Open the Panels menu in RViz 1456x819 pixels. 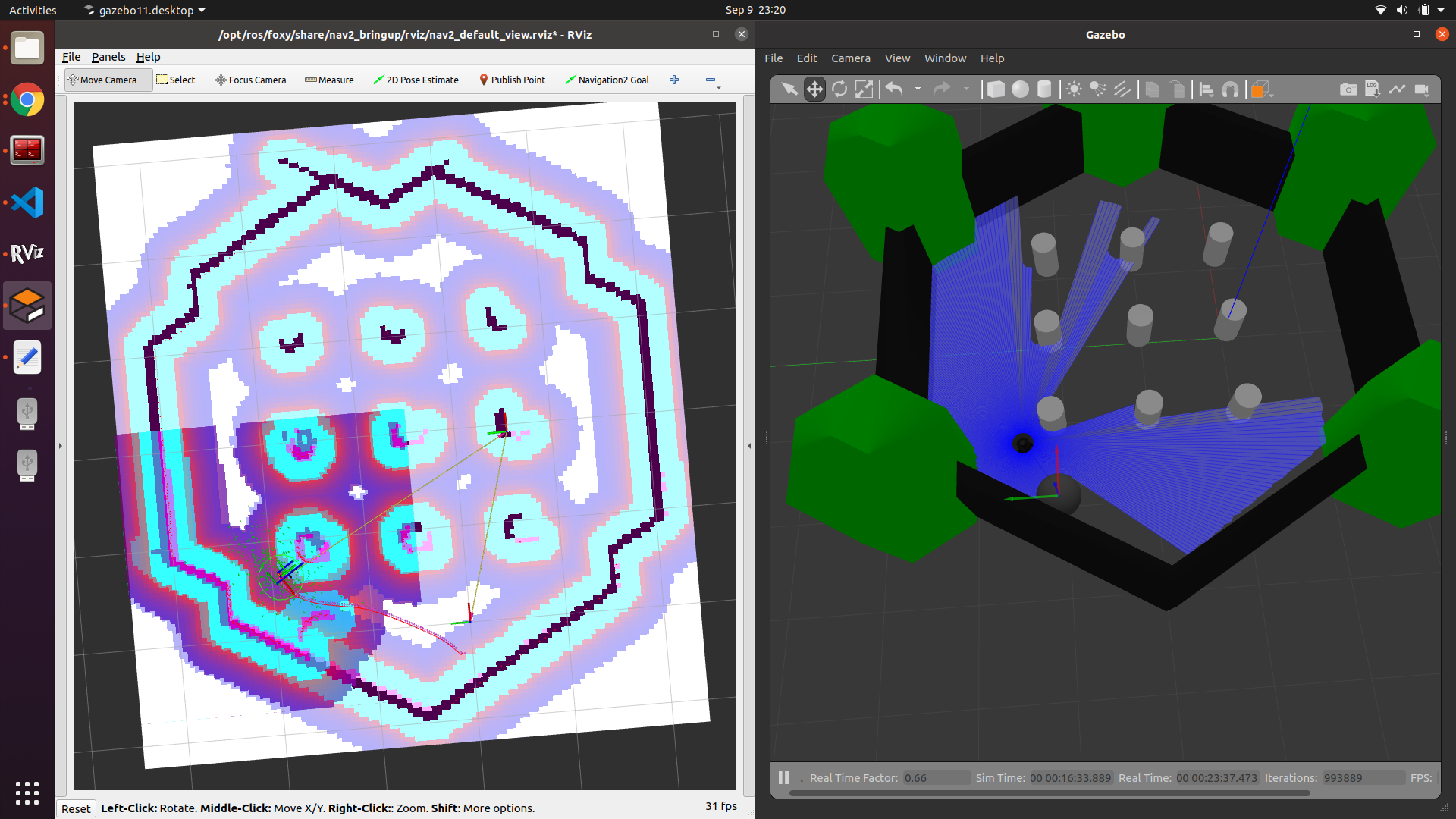click(108, 57)
